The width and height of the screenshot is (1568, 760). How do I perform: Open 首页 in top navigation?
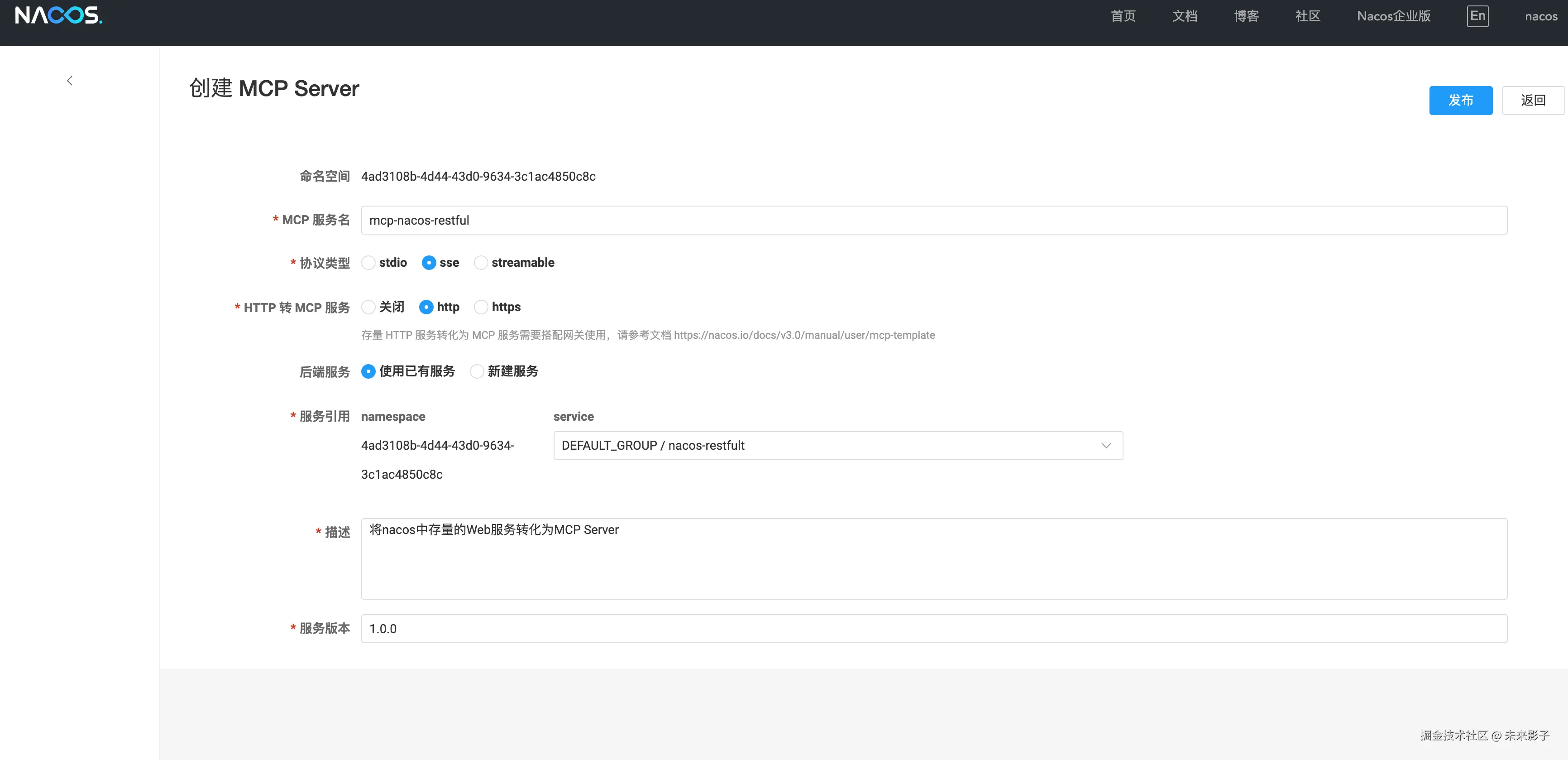(1123, 16)
